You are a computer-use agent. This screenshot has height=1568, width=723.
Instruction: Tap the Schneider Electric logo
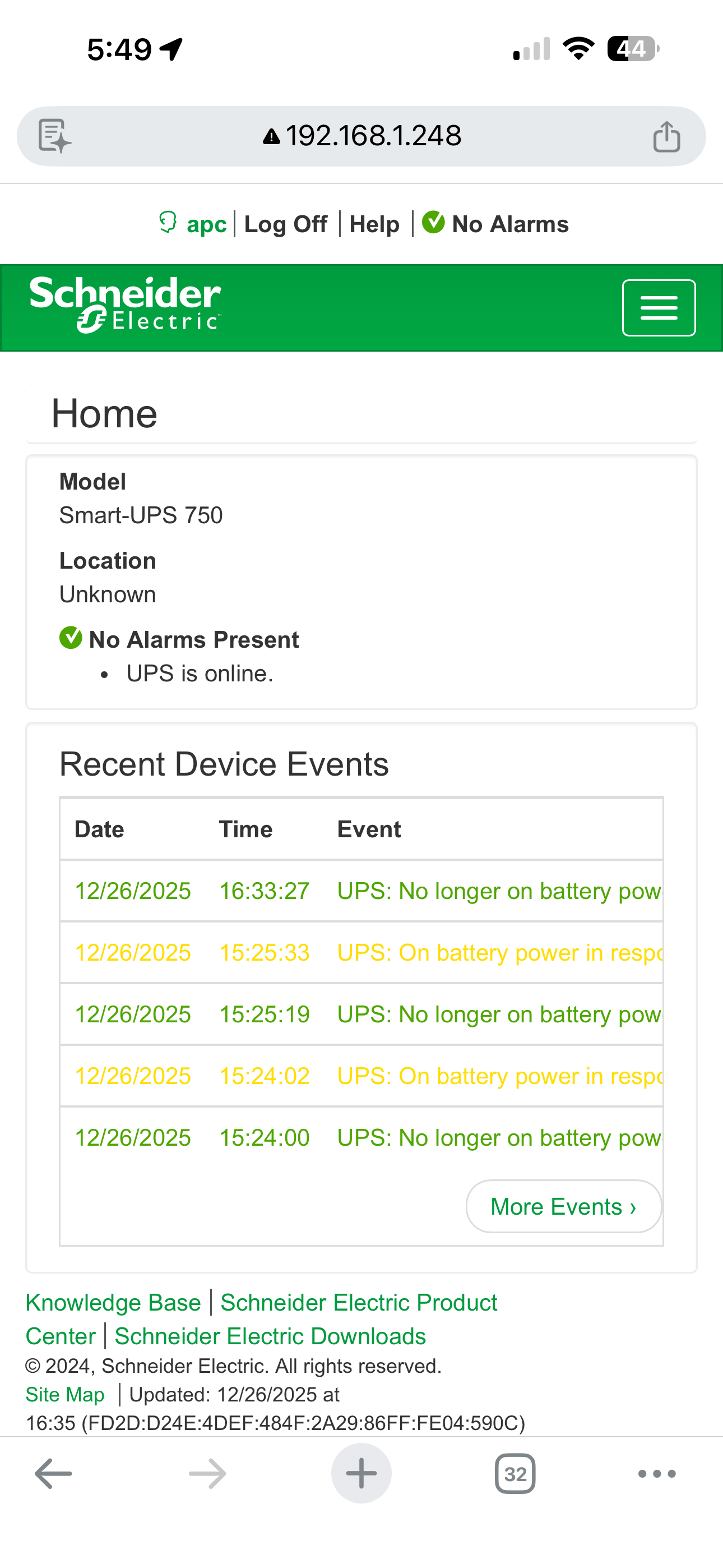point(126,305)
